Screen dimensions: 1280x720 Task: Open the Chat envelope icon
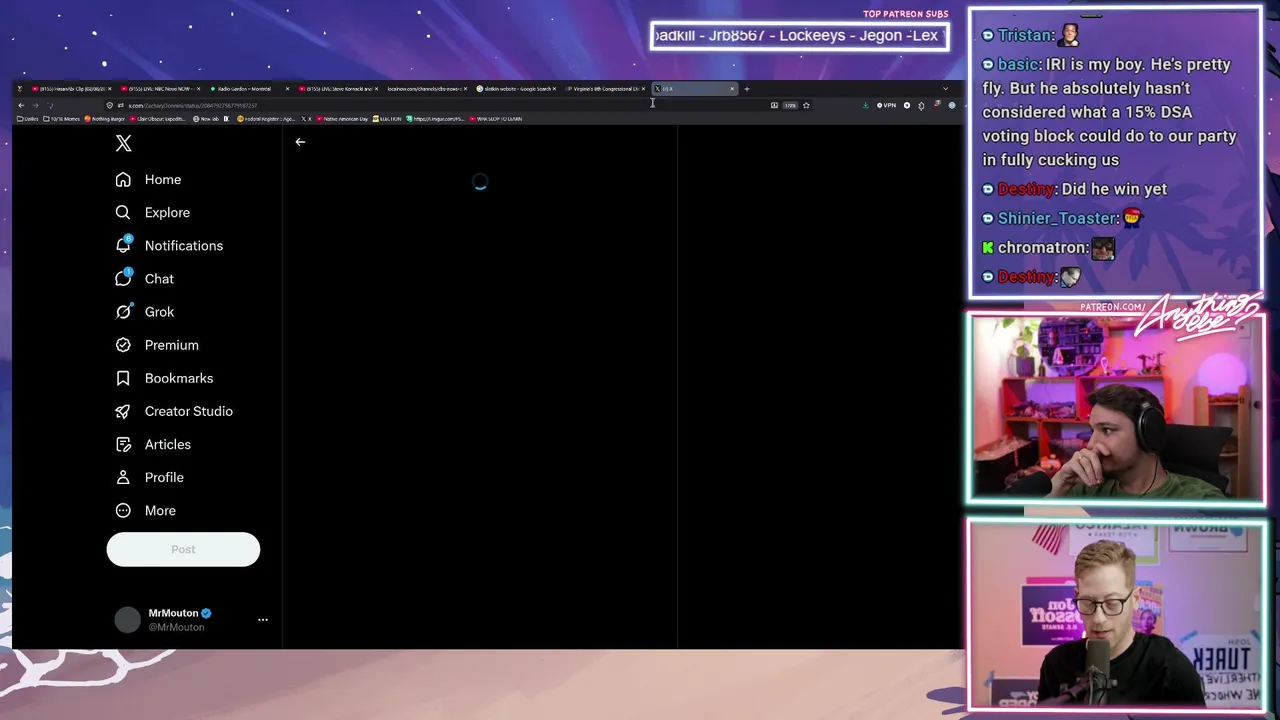[123, 279]
